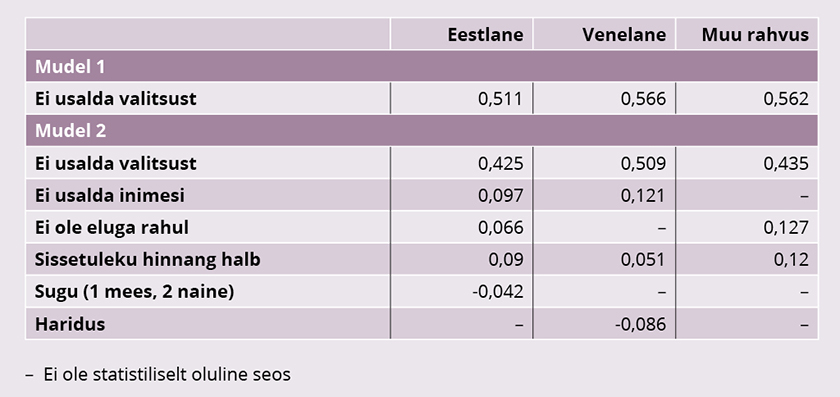
Task: Click the 0,509 value under Venelane
Action: pyautogui.click(x=643, y=163)
